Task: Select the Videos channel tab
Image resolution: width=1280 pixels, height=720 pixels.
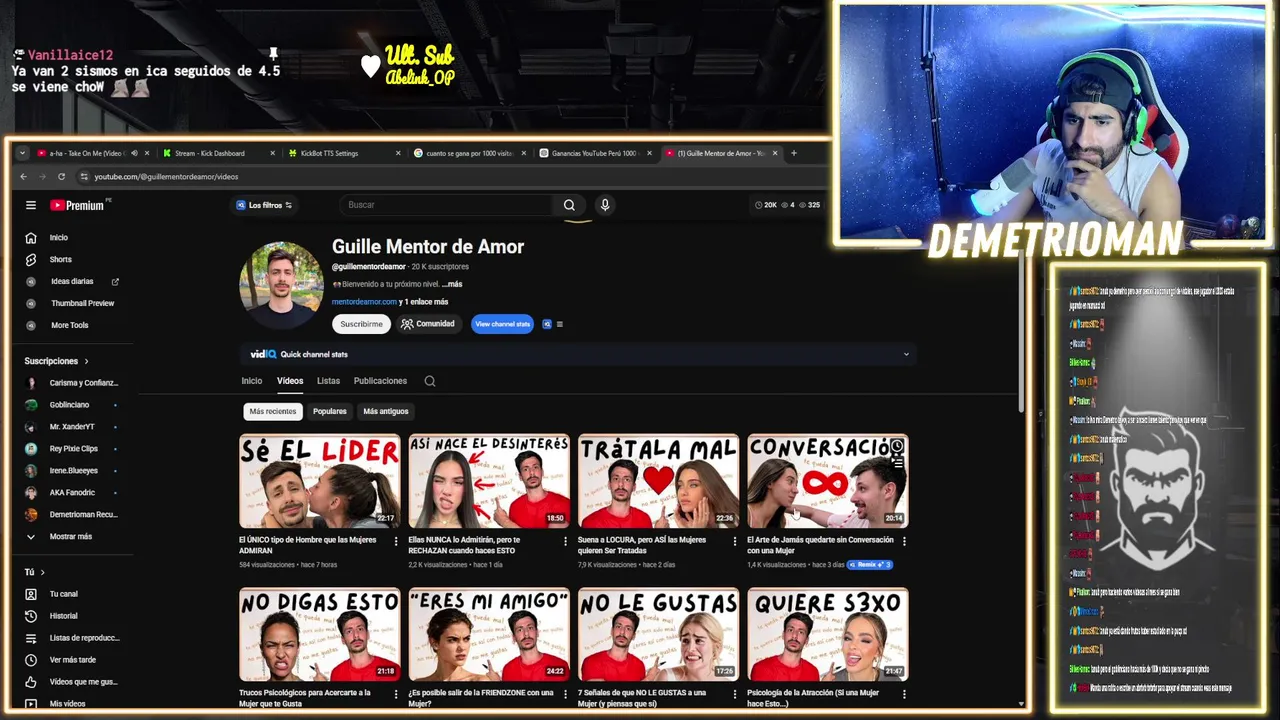Action: pos(290,381)
